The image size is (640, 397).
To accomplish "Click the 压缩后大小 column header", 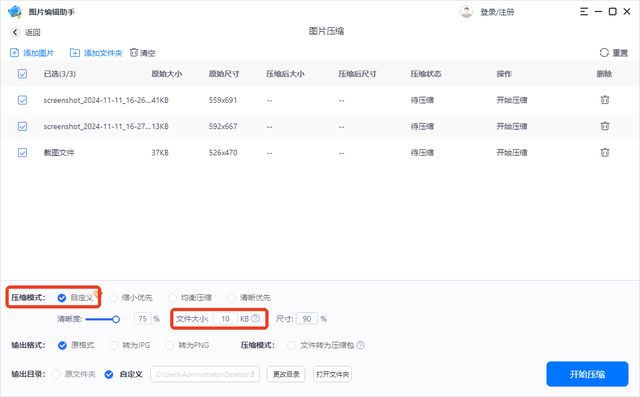I will (x=285, y=74).
